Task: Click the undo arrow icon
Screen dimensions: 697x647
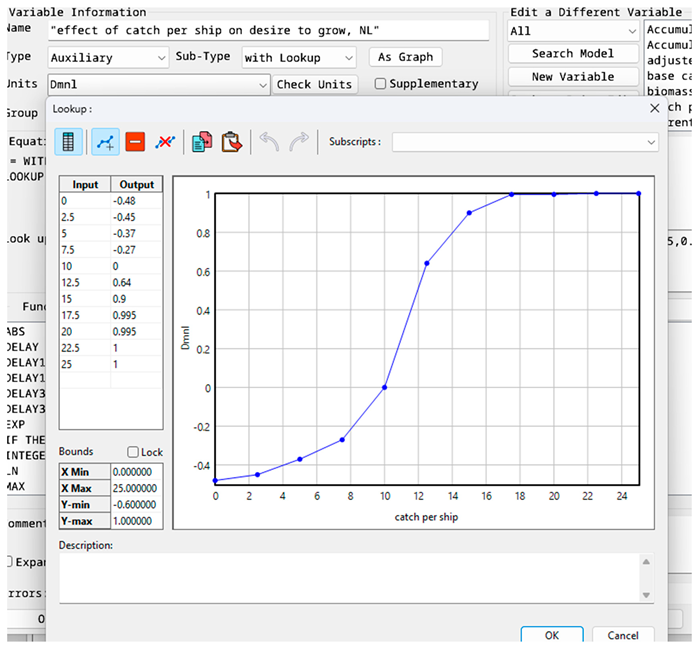Action: tap(268, 142)
